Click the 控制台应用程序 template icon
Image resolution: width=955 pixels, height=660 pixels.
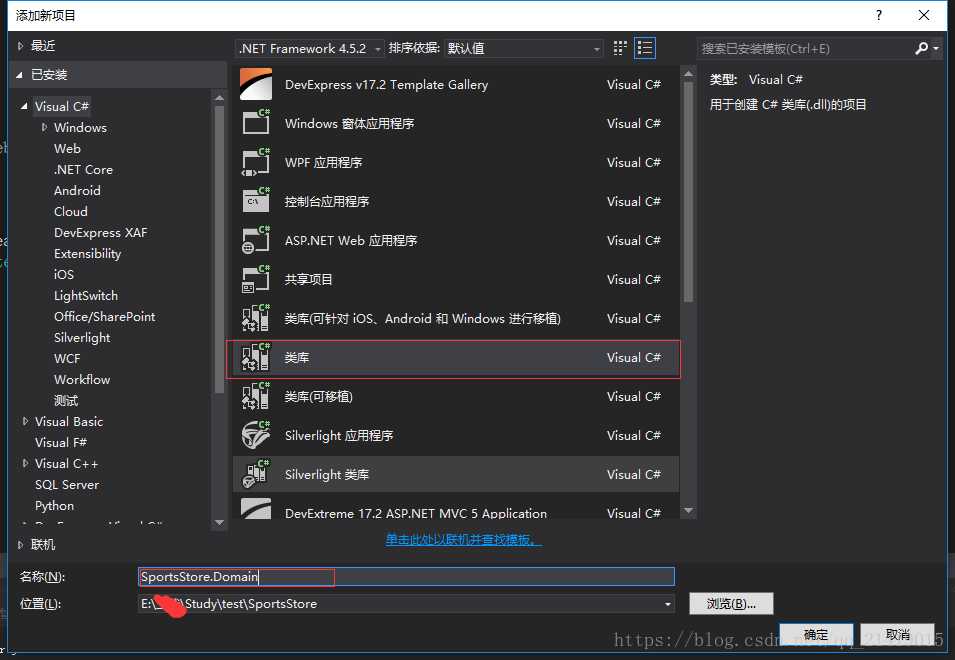coord(256,201)
